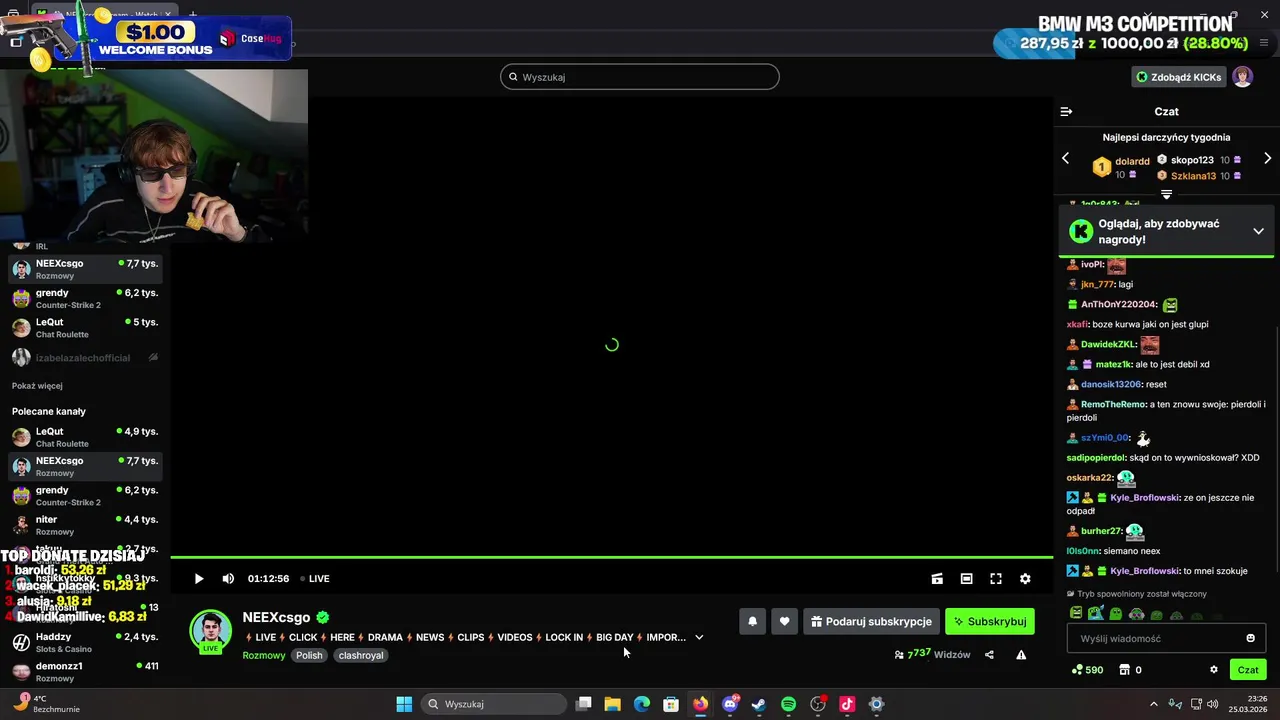Open Discord from the taskbar
The width and height of the screenshot is (1280, 720).
[x=730, y=704]
